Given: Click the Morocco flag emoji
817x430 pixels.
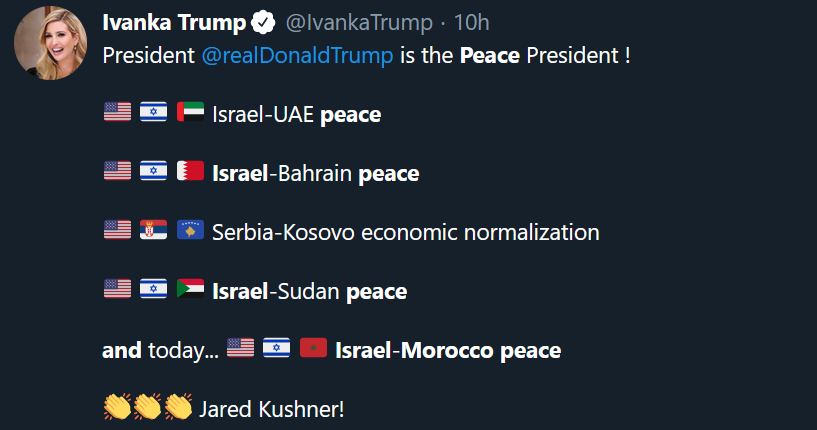Looking at the screenshot, I should (x=313, y=349).
